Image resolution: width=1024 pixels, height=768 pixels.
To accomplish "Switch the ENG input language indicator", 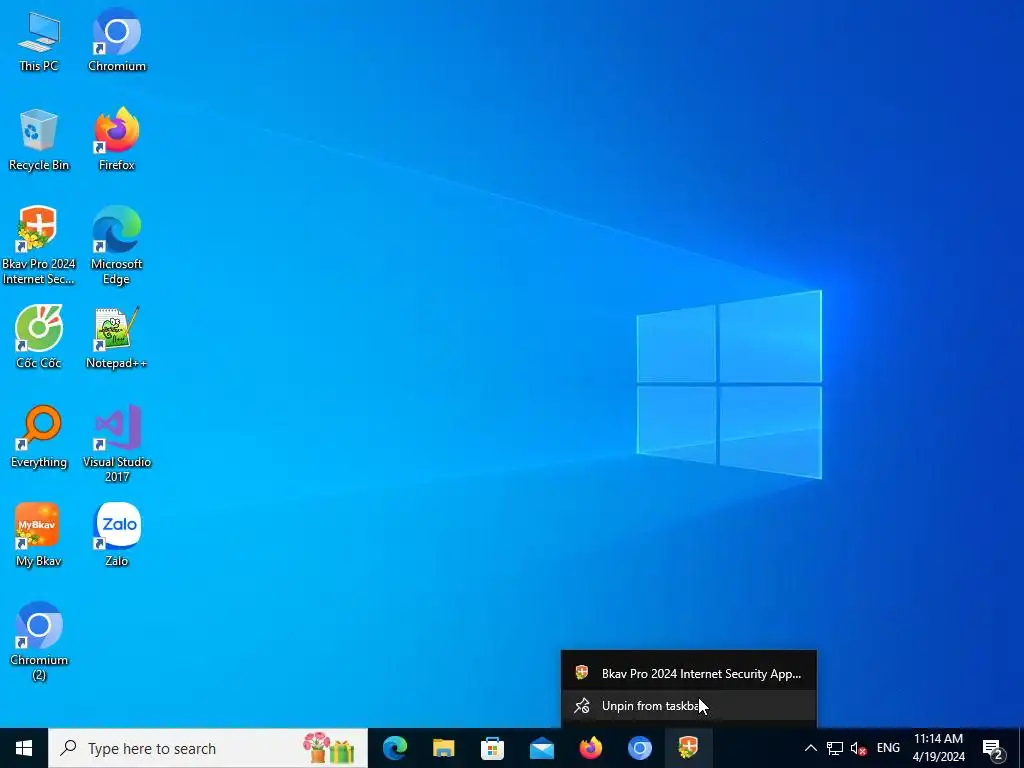I will 888,748.
